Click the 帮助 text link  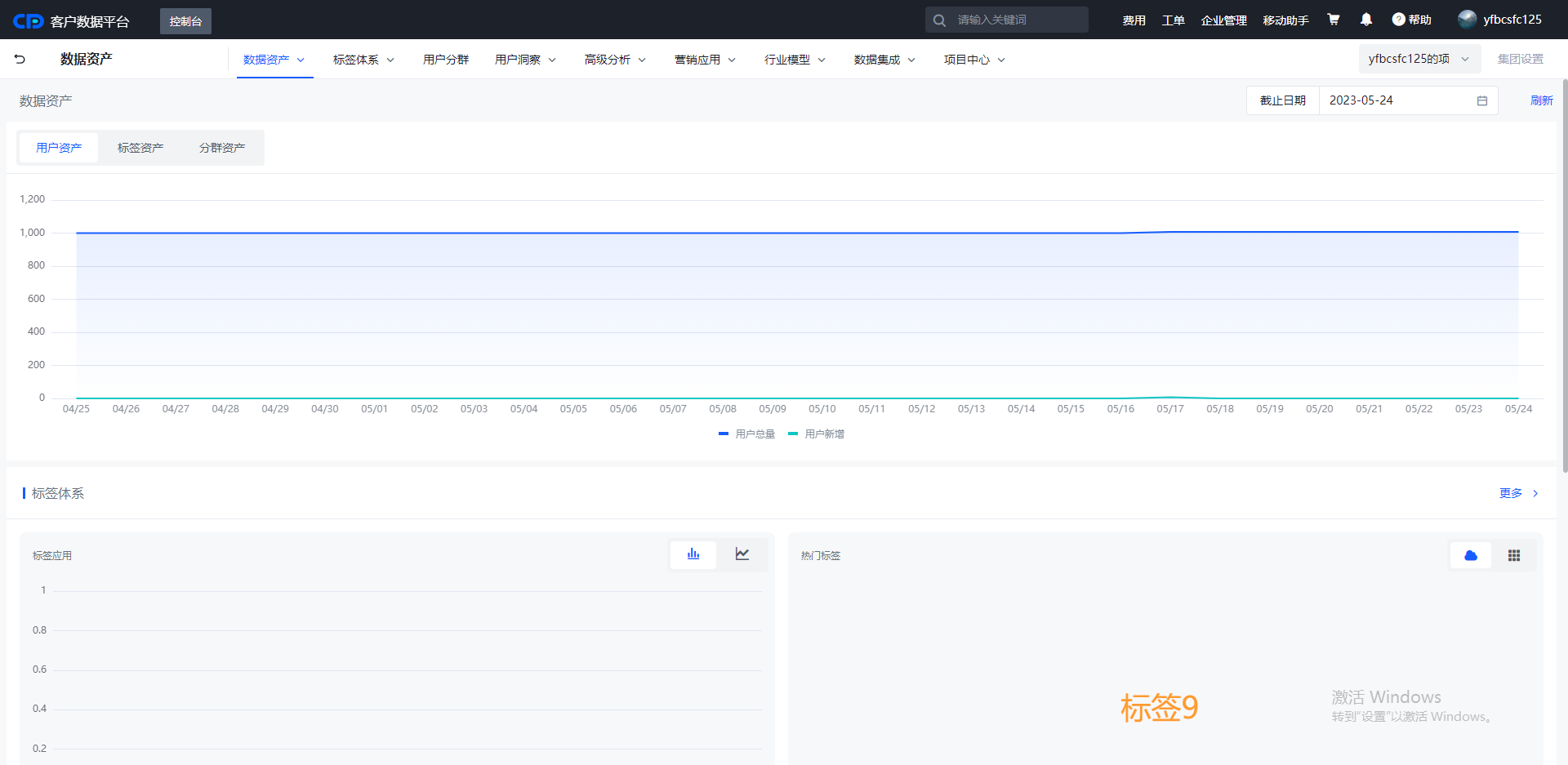click(x=1420, y=20)
